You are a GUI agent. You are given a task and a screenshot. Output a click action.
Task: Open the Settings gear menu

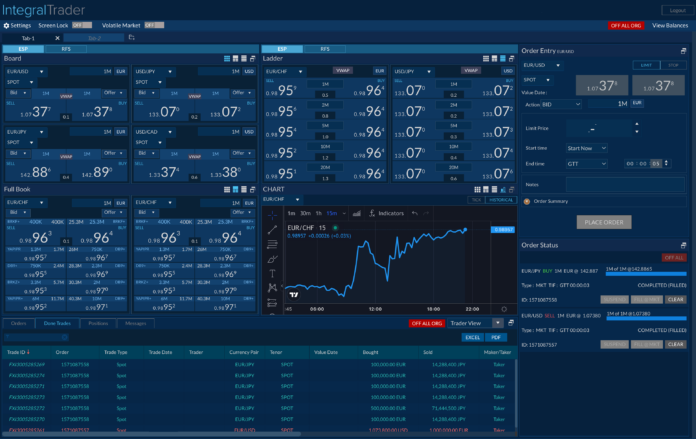point(17,25)
